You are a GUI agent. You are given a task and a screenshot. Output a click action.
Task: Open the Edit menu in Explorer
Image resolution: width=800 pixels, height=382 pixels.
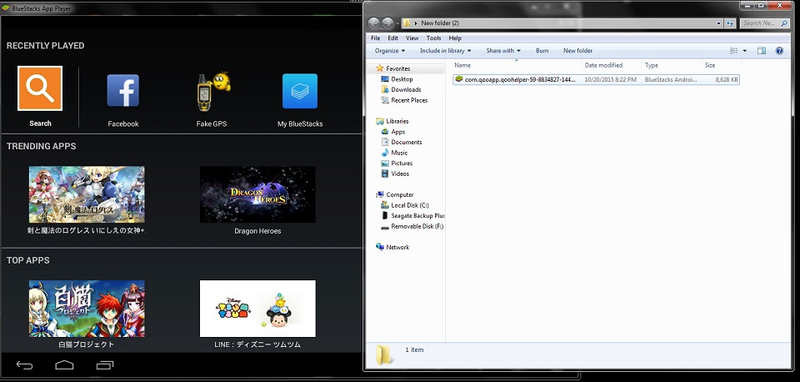393,38
